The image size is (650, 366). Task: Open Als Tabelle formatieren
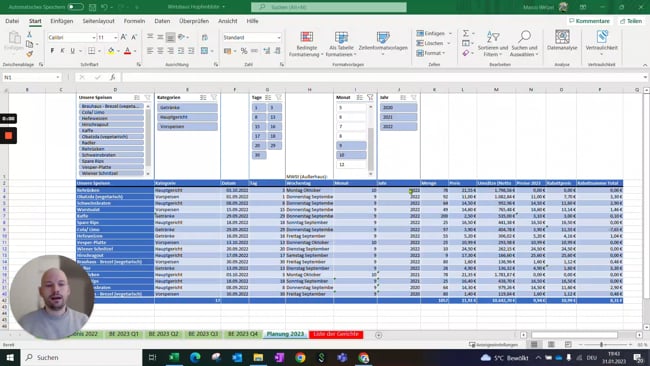point(341,44)
